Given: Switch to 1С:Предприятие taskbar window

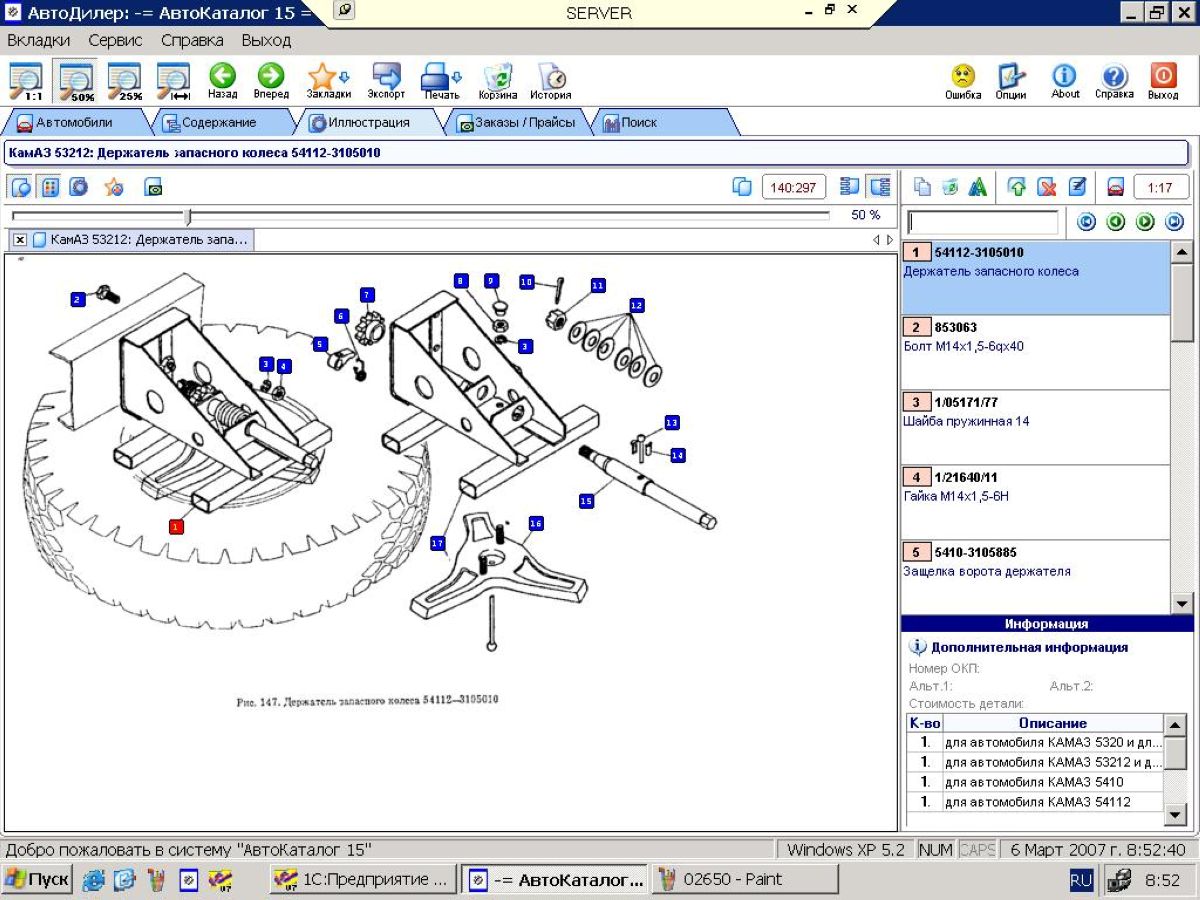Looking at the screenshot, I should (x=364, y=880).
